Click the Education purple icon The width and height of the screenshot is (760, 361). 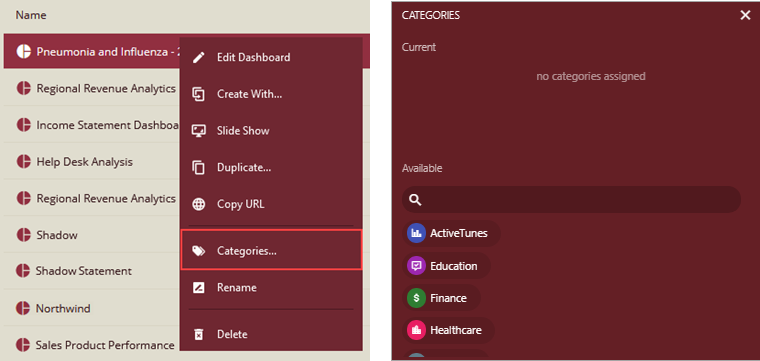pos(416,266)
